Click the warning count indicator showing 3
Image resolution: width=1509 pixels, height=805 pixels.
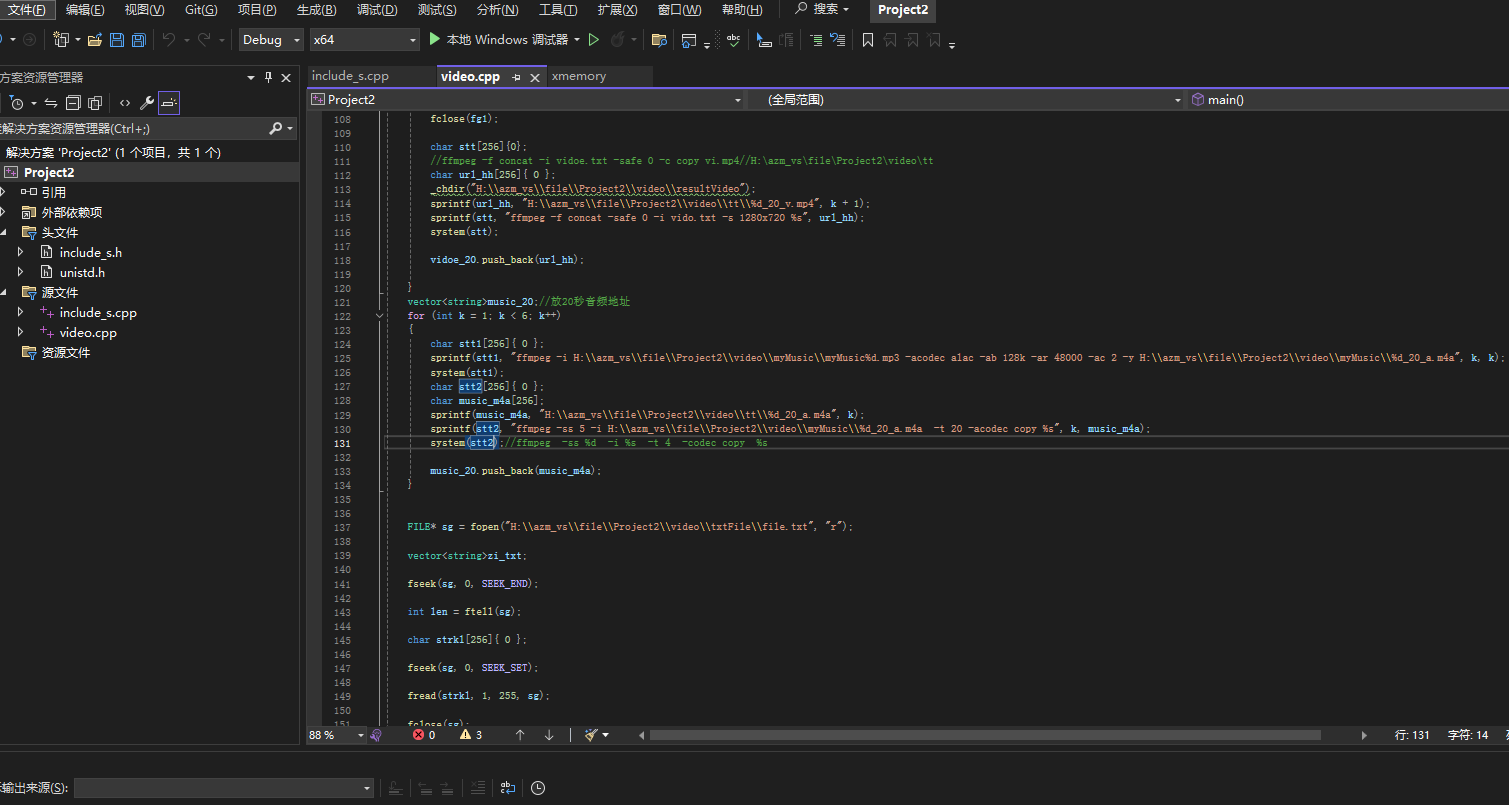tap(470, 735)
